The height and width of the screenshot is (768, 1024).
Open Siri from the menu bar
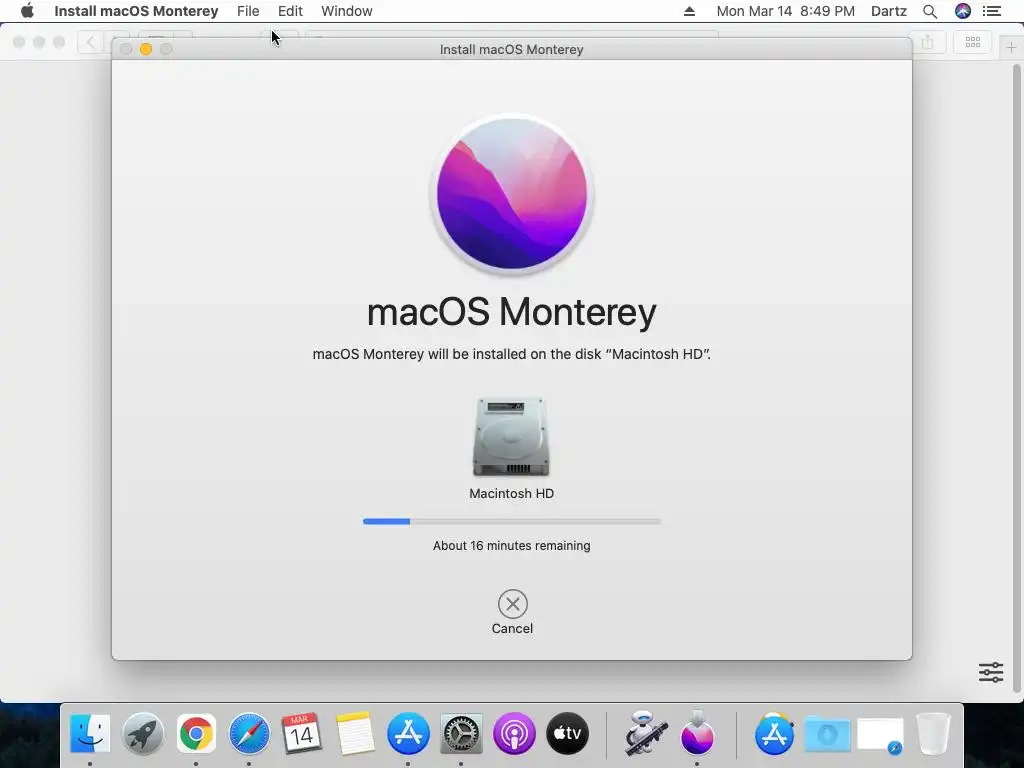pyautogui.click(x=963, y=11)
